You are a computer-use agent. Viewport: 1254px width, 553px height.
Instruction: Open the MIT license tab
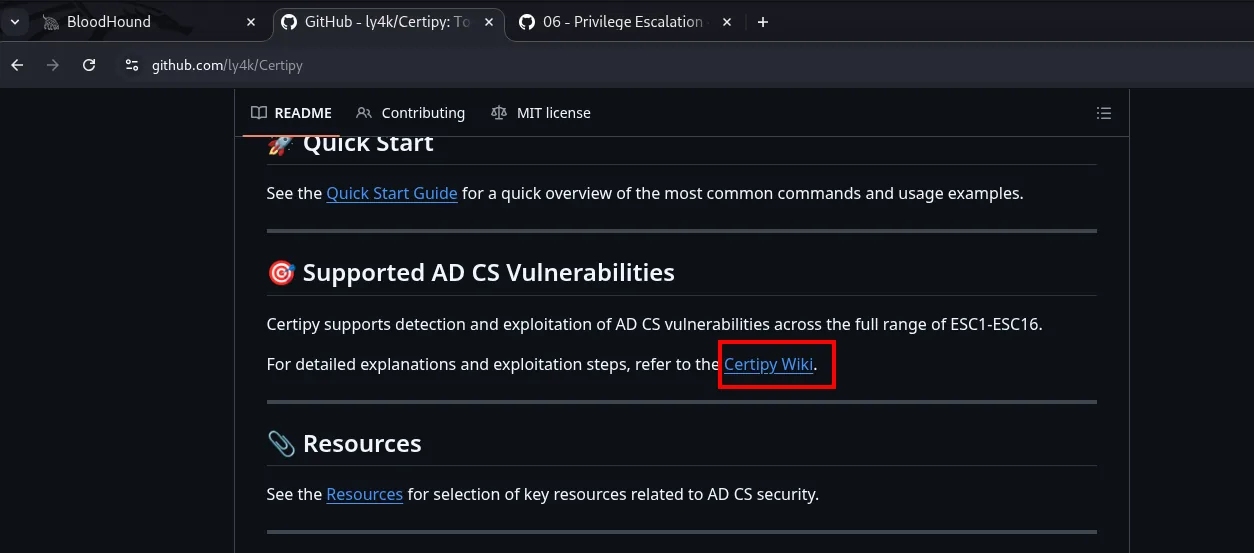pyautogui.click(x=541, y=113)
